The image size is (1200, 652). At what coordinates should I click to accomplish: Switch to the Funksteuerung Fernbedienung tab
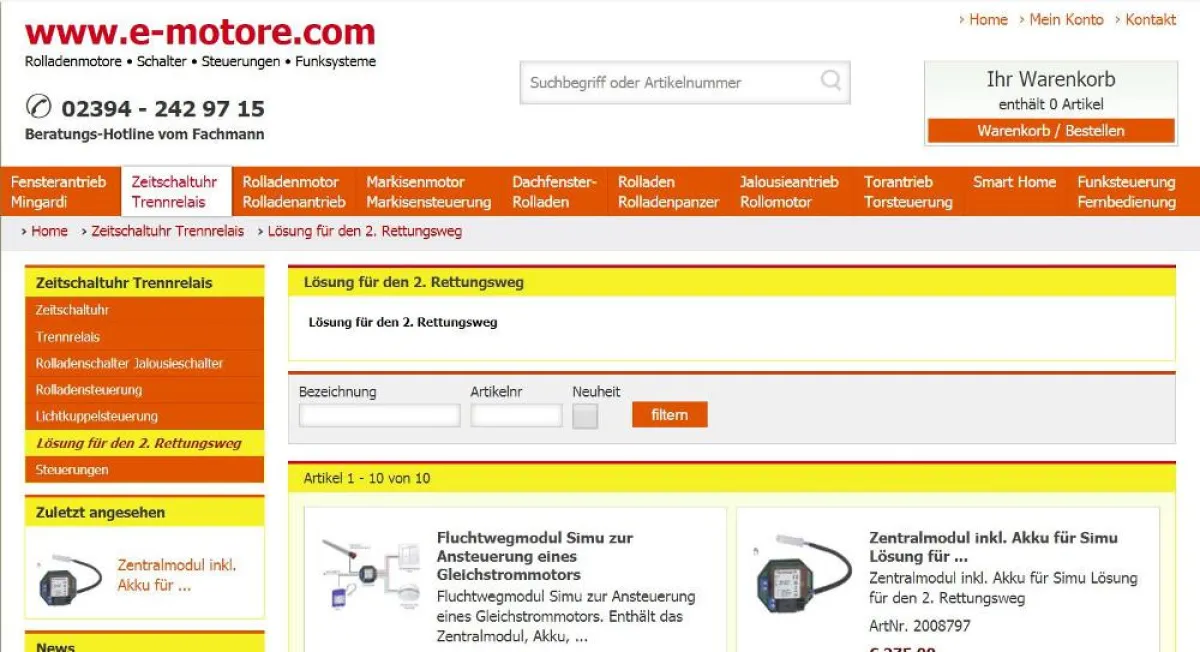click(x=1126, y=192)
